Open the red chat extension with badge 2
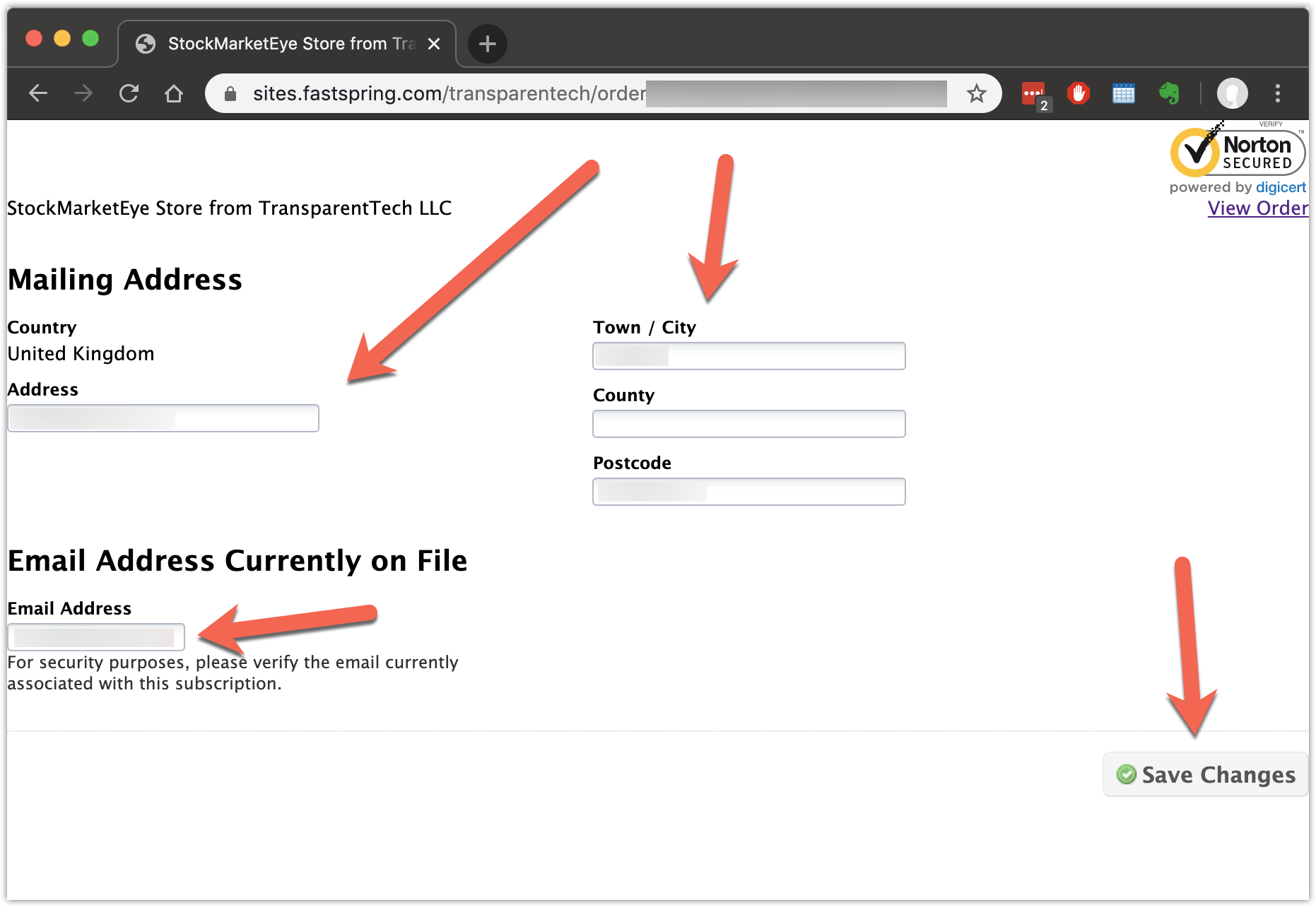This screenshot has width=1316, height=907. tap(1035, 95)
